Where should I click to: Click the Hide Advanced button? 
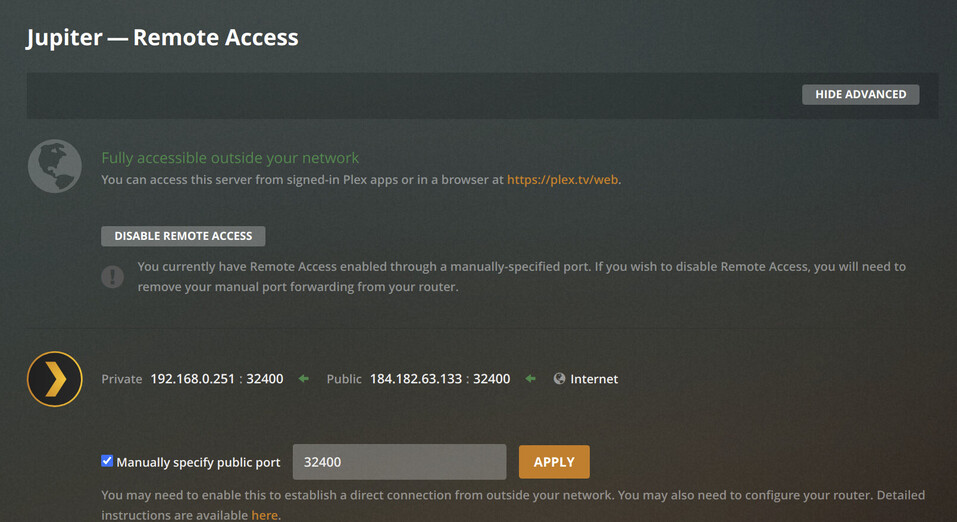860,94
